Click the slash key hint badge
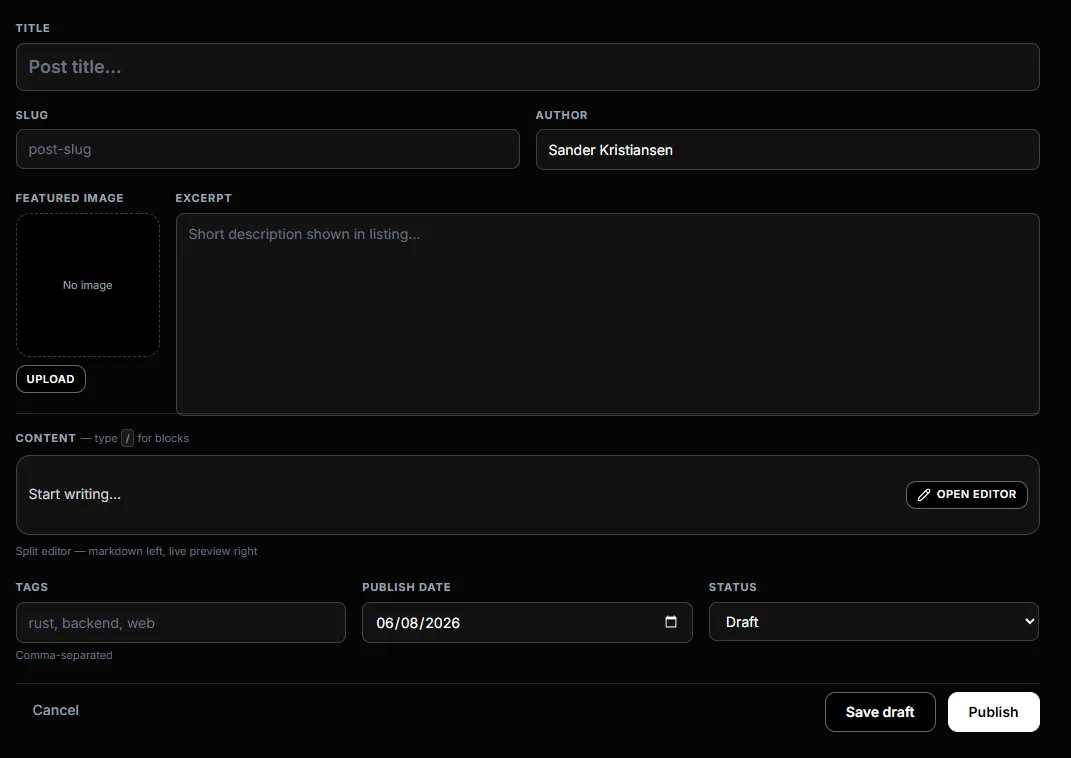Viewport: 1071px width, 758px height. (x=128, y=438)
